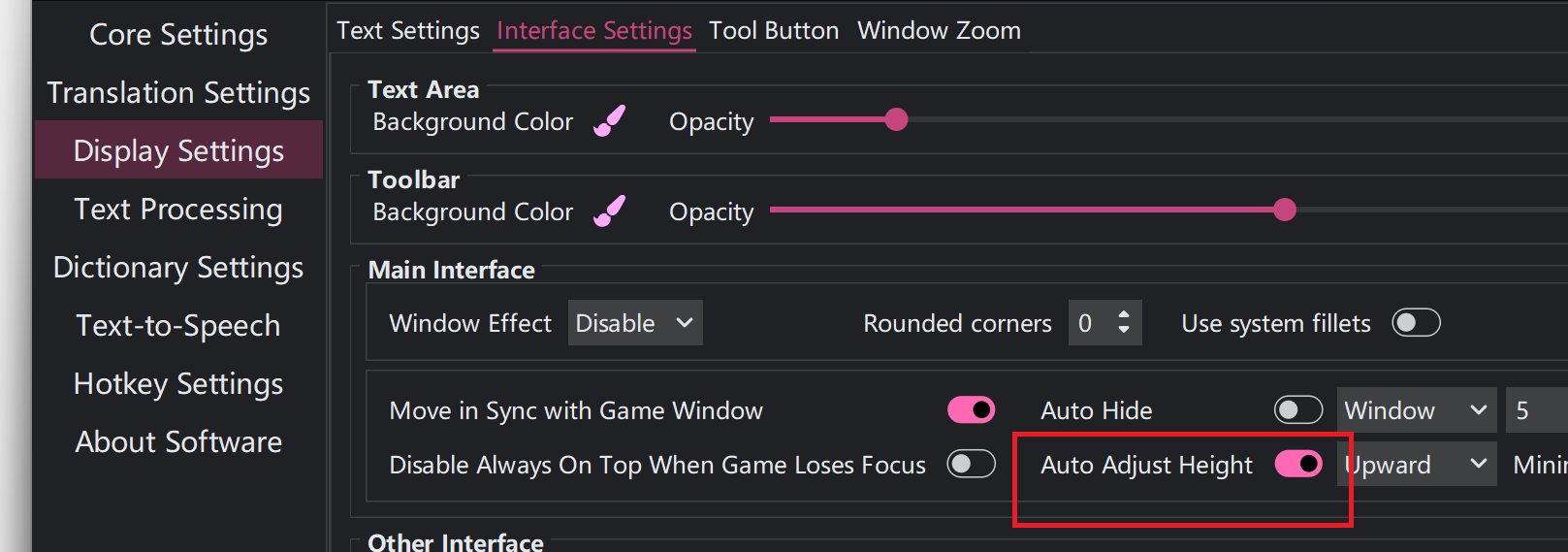Open the Upward direction dropdown
This screenshot has width=1568, height=552.
[1415, 465]
